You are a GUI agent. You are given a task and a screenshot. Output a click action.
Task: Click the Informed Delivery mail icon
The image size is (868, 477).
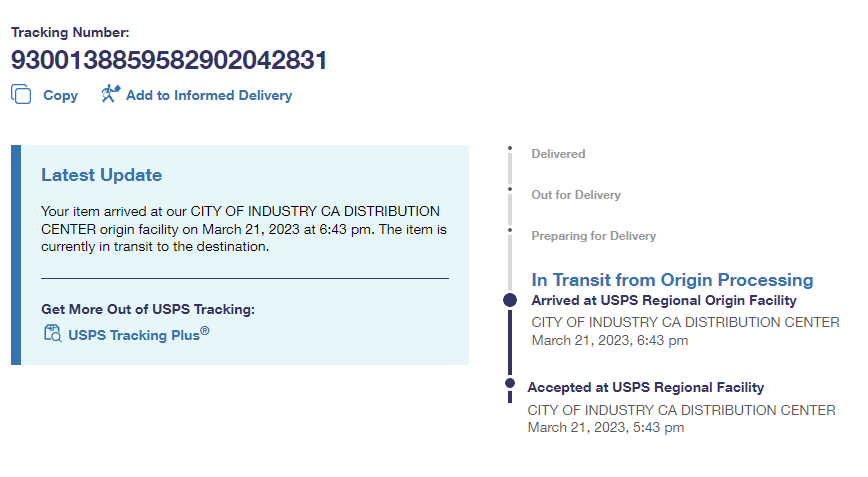click(110, 94)
